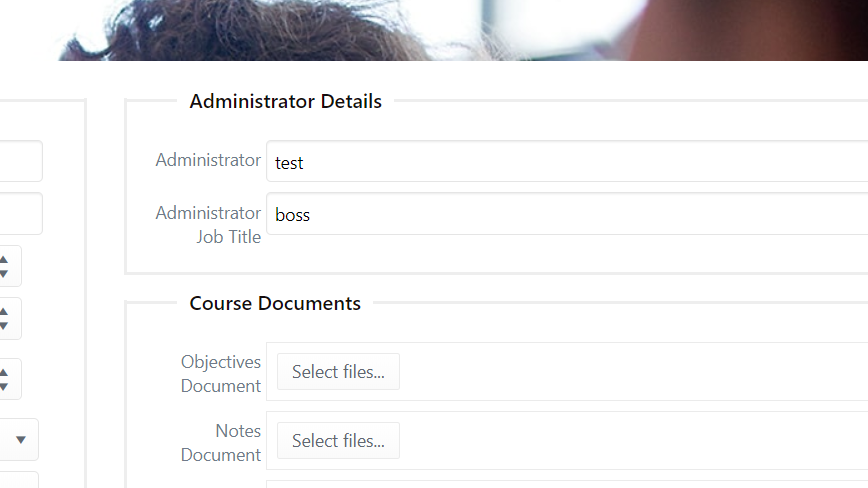This screenshot has height=488, width=868.
Task: Click down arrow of the third number spinner
Action: [4, 386]
